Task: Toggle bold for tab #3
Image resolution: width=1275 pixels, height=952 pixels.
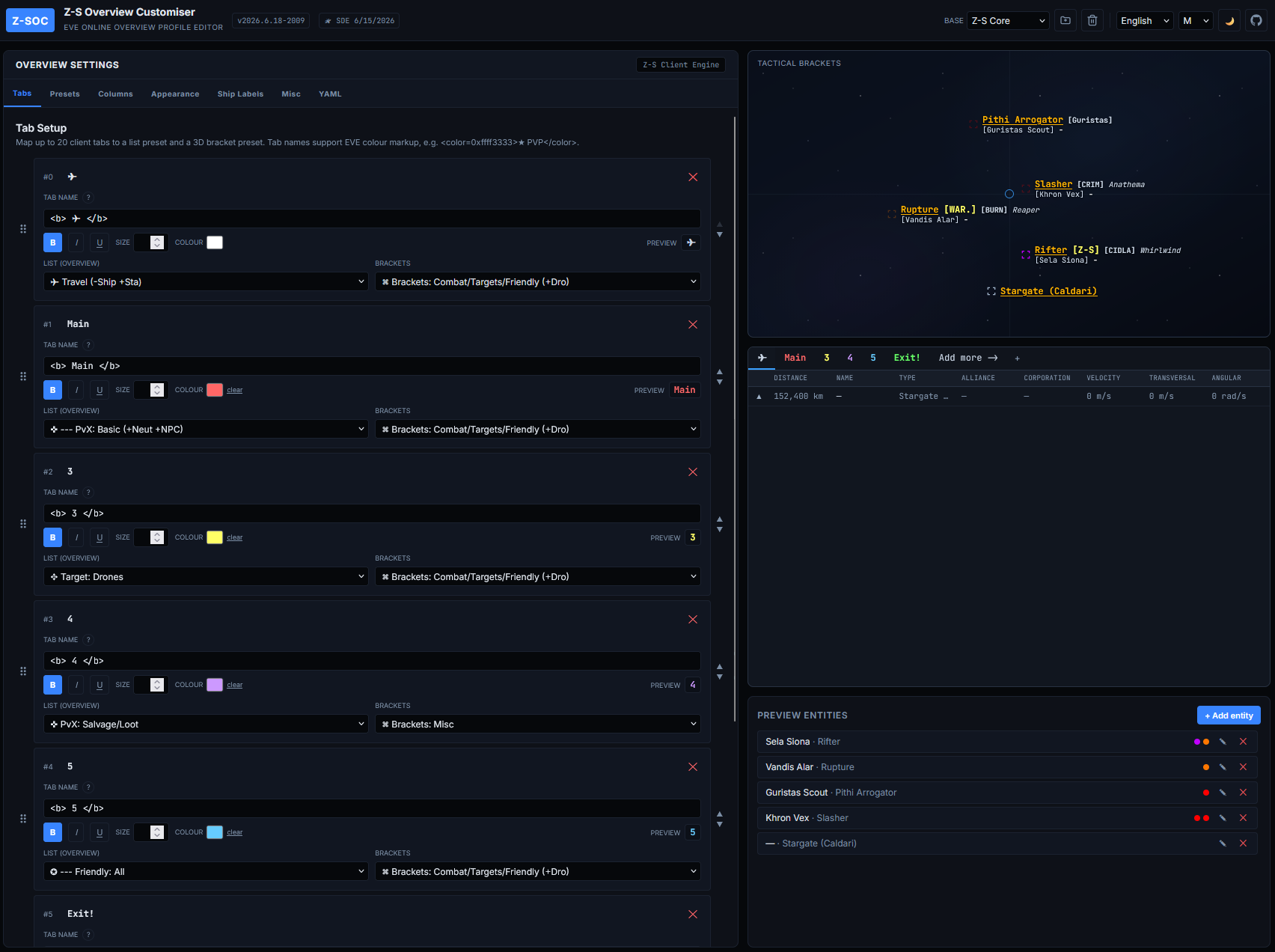Action: coord(52,685)
